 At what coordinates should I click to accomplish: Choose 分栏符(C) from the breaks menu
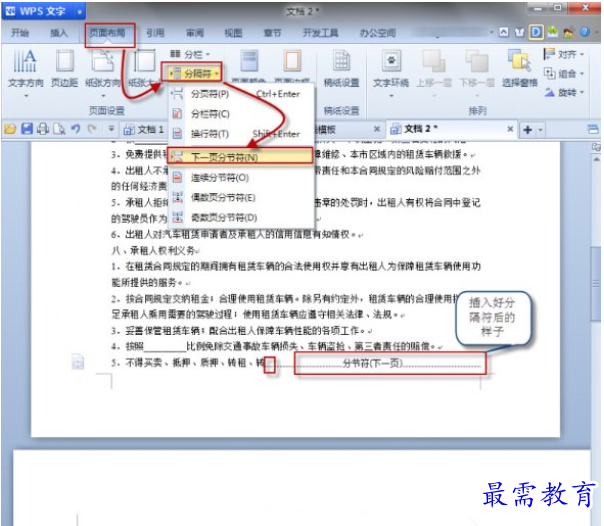coord(242,114)
